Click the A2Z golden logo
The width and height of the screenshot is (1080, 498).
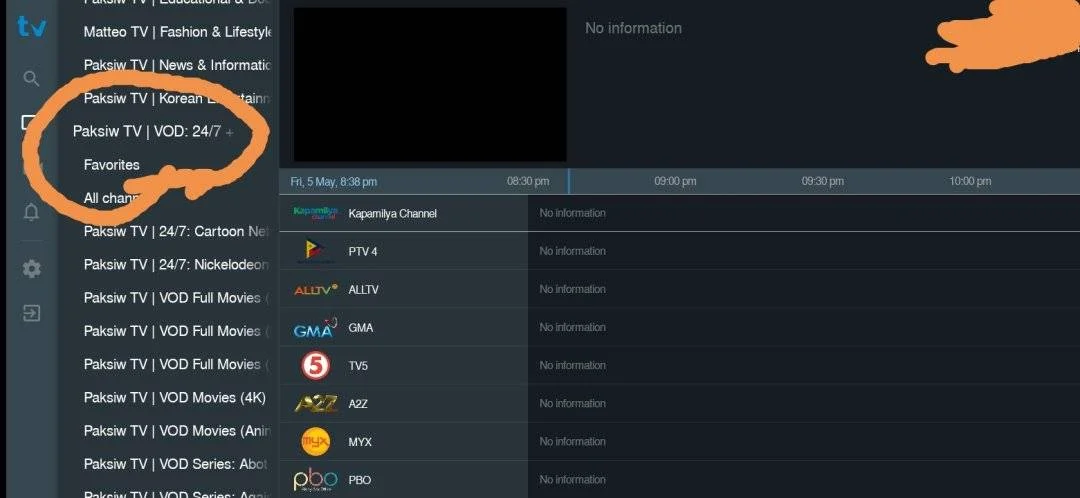(315, 404)
